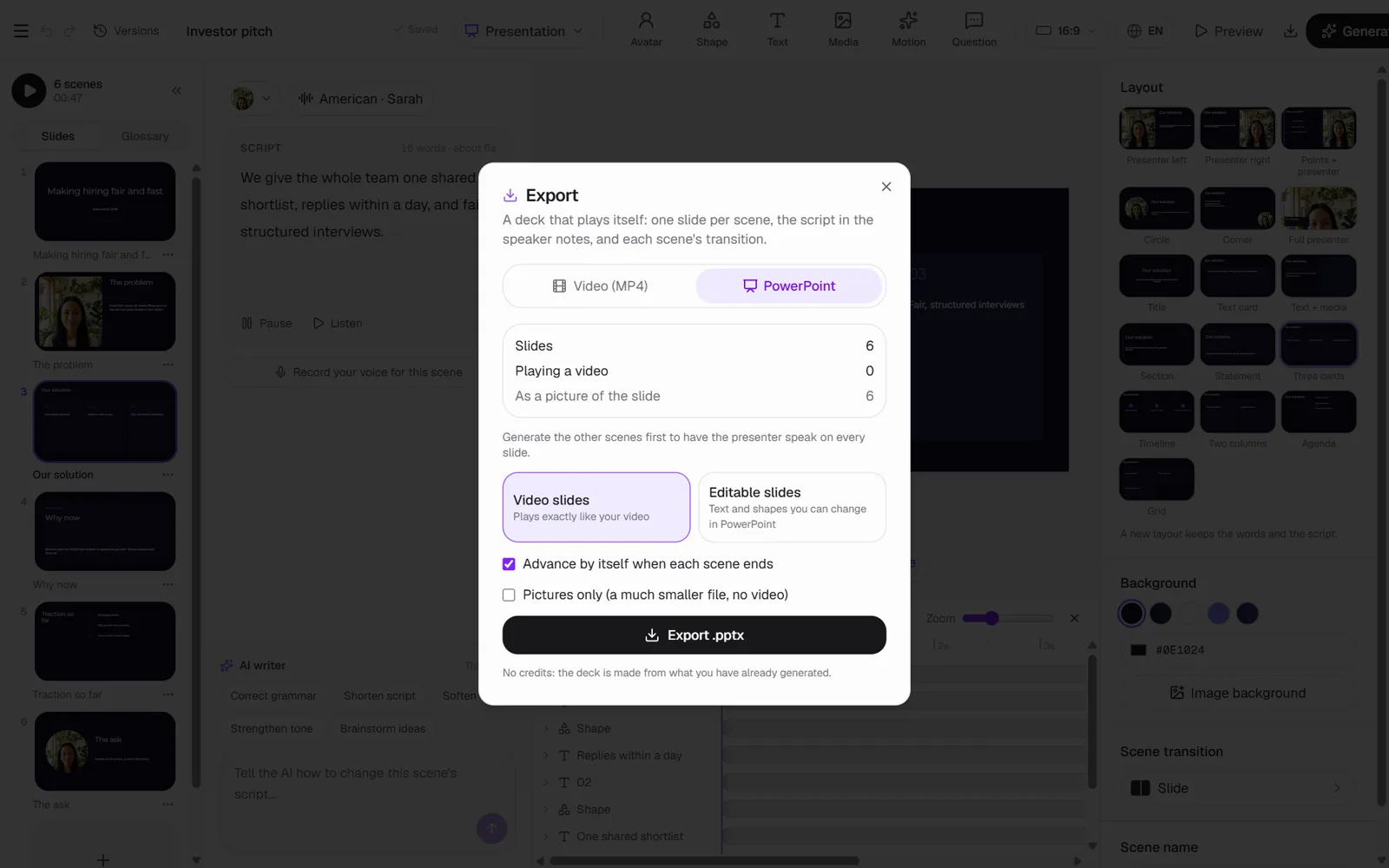Select the Shape tool in toolbar
The height and width of the screenshot is (868, 1389).
click(x=712, y=30)
